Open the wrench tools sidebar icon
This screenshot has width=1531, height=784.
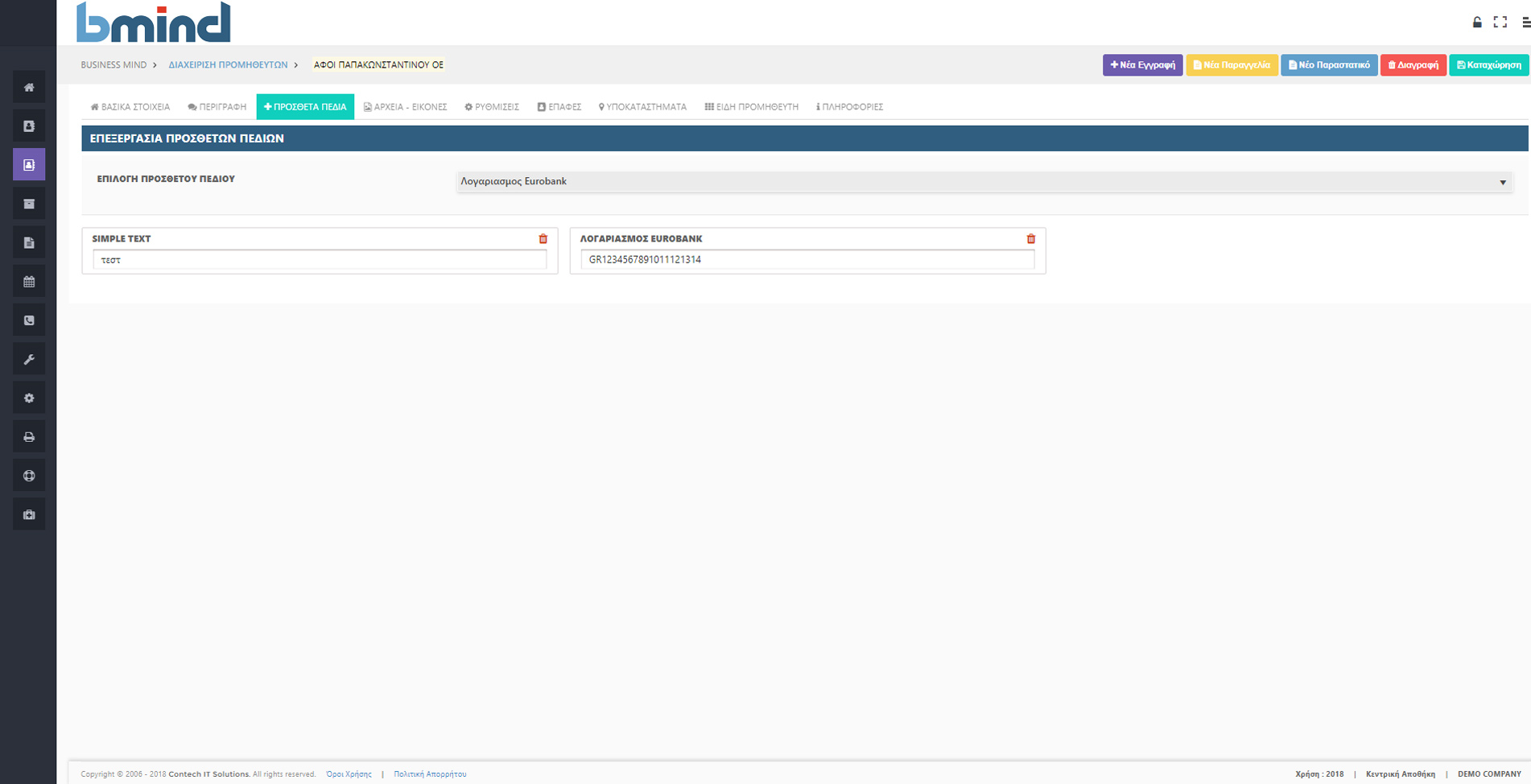(29, 359)
